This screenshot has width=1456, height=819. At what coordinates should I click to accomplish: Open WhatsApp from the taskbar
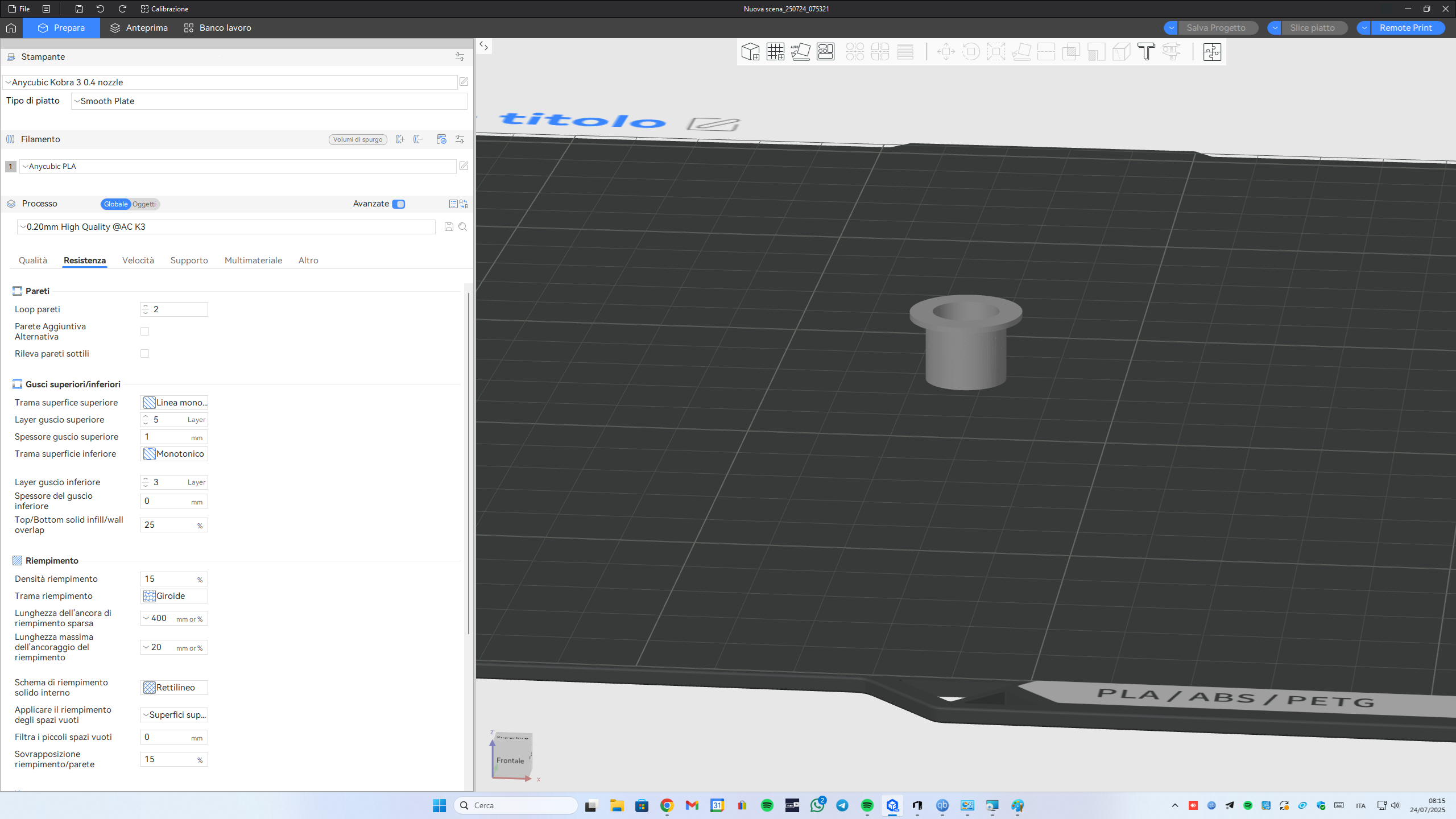pyautogui.click(x=817, y=805)
